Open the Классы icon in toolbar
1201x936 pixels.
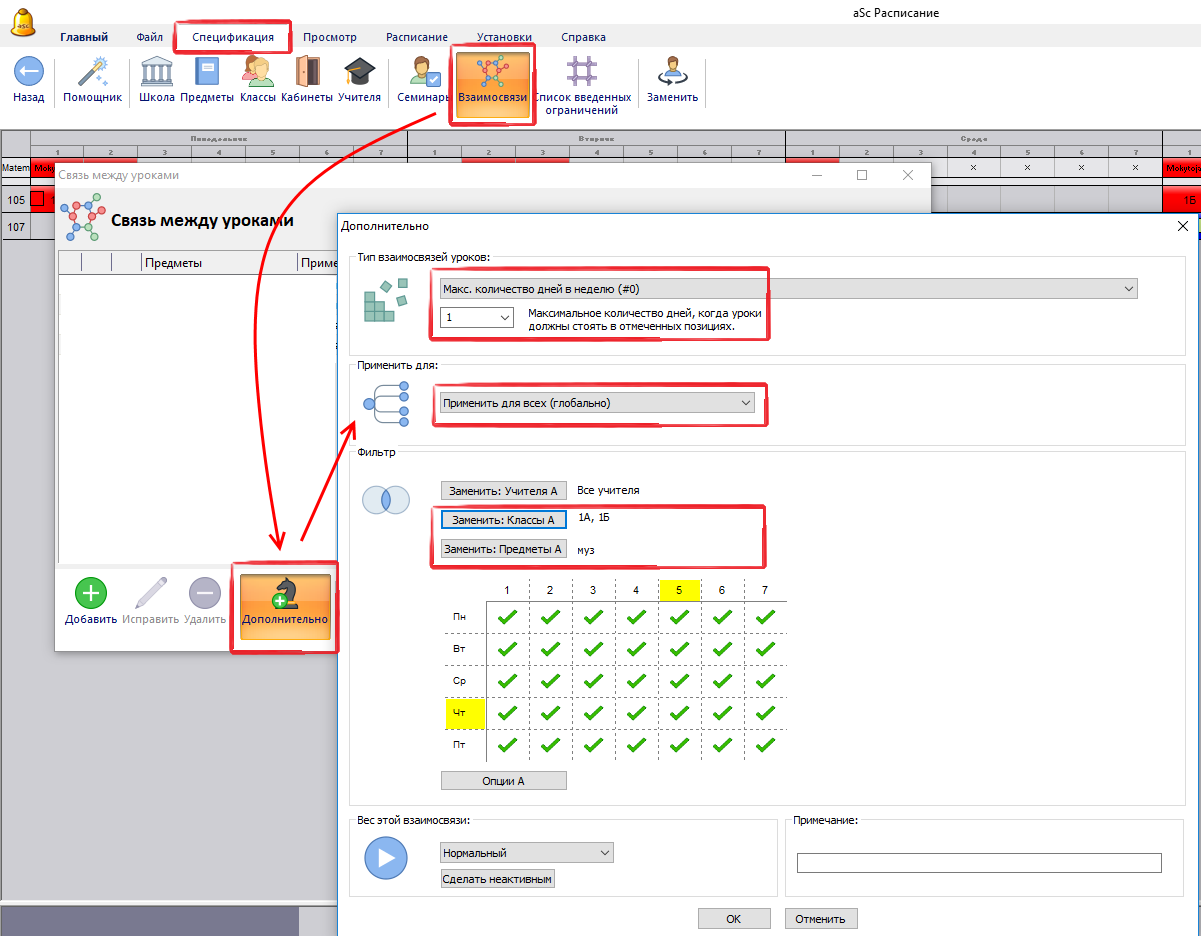[x=257, y=73]
